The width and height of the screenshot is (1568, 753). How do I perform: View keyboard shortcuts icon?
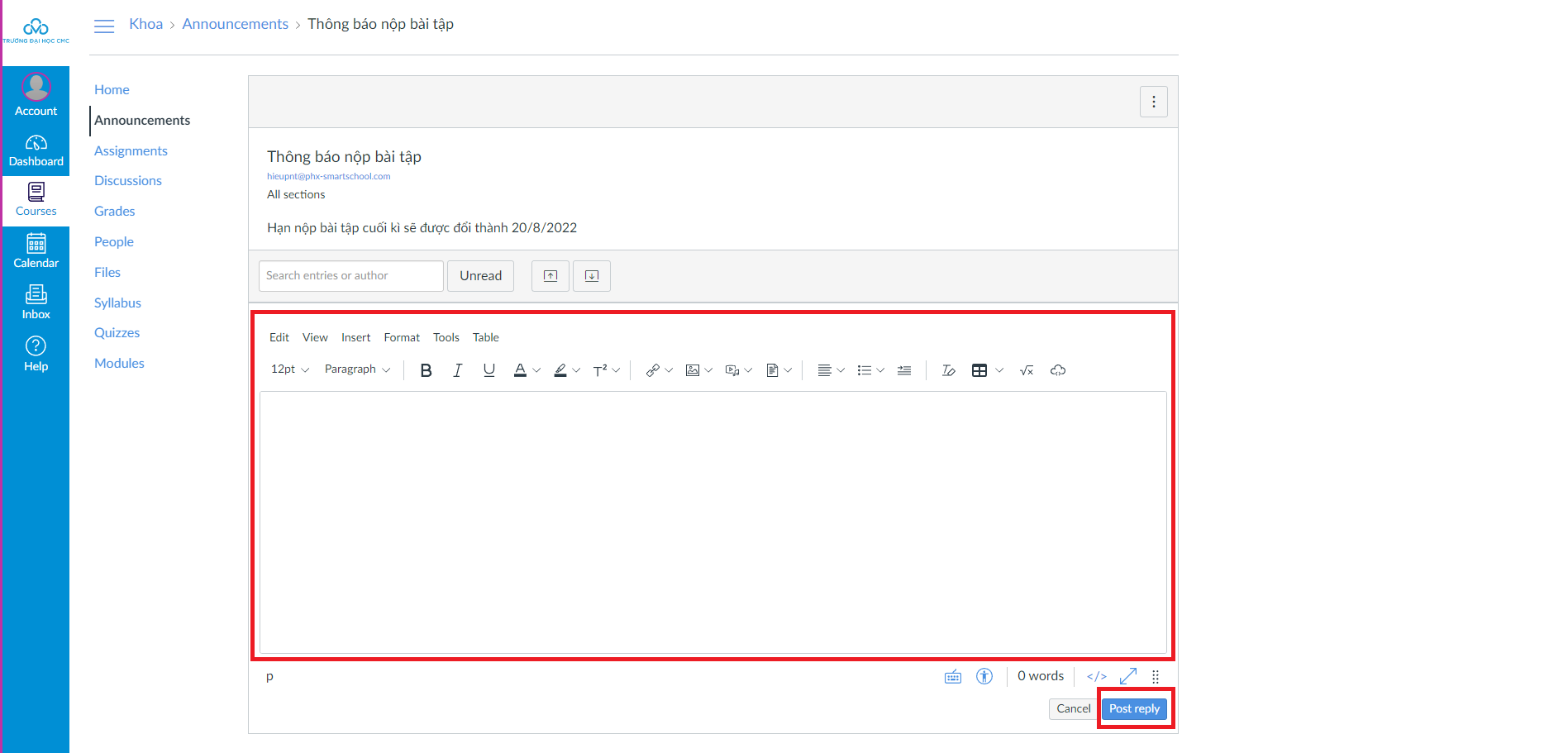tap(952, 676)
